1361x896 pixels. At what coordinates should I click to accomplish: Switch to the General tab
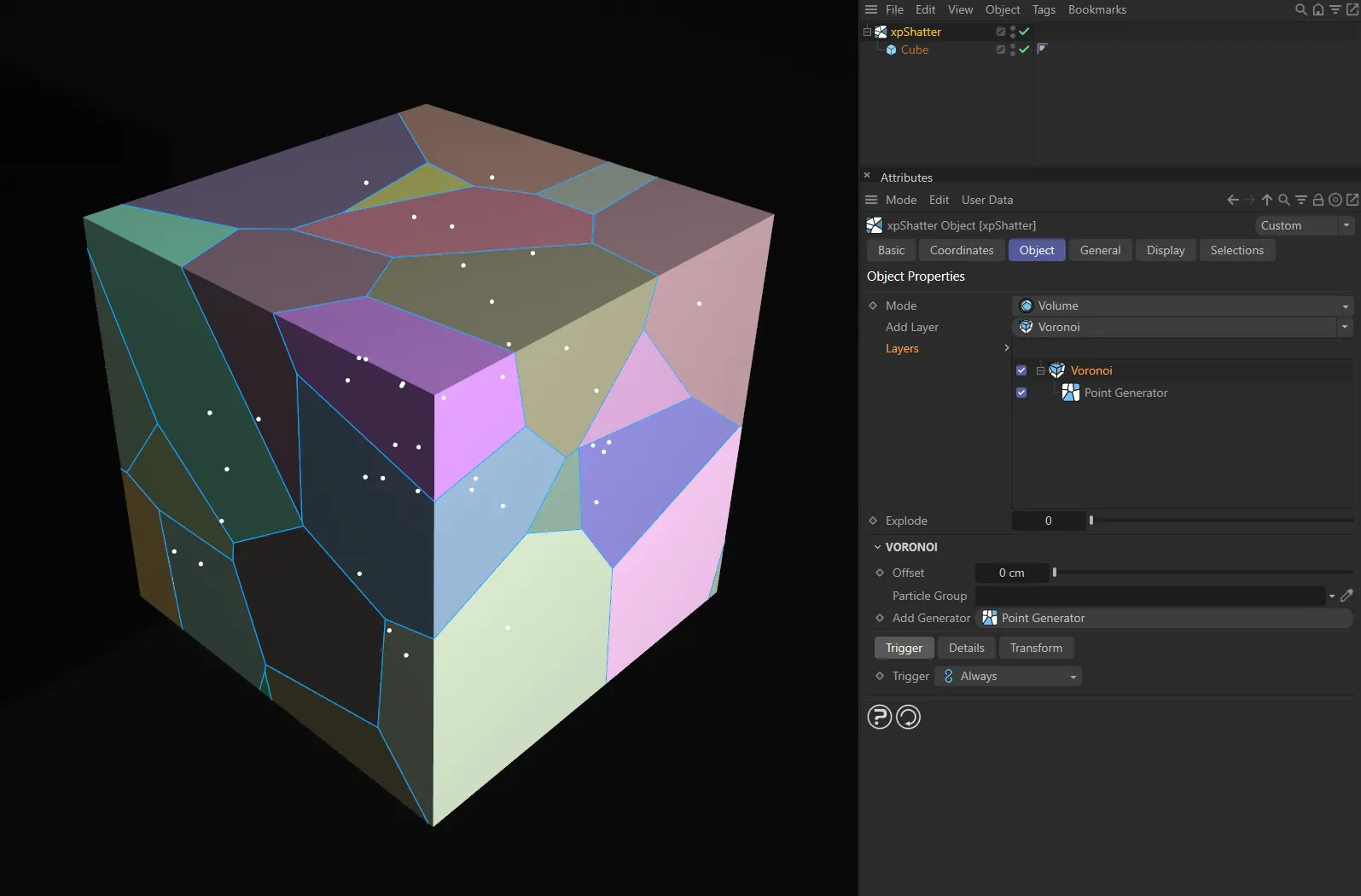(x=1100, y=250)
